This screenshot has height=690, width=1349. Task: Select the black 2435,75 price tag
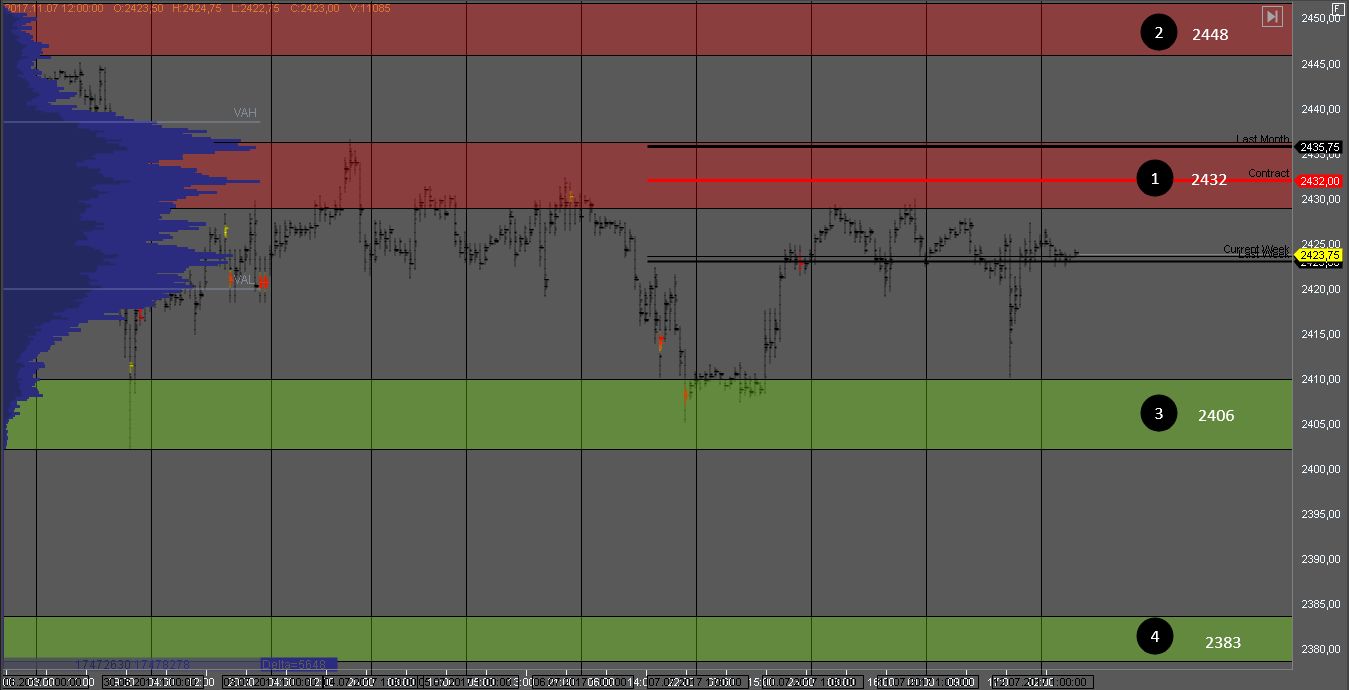point(1319,147)
